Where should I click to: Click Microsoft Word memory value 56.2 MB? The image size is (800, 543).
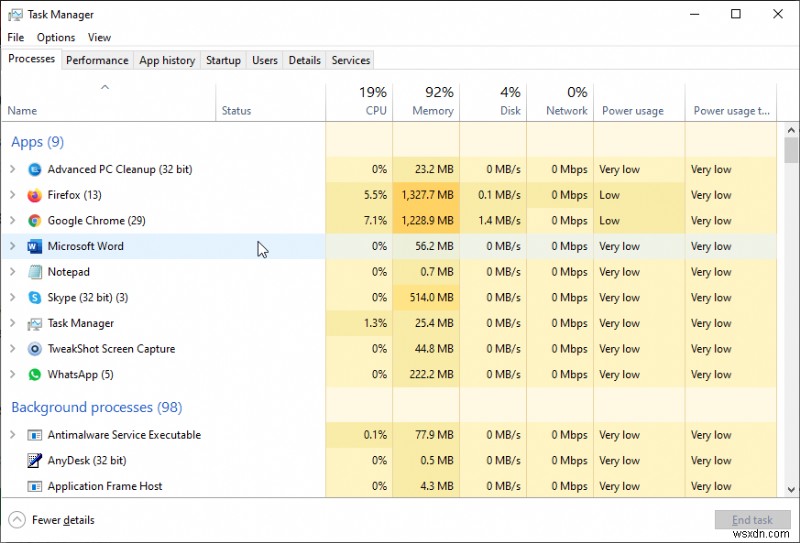[434, 246]
